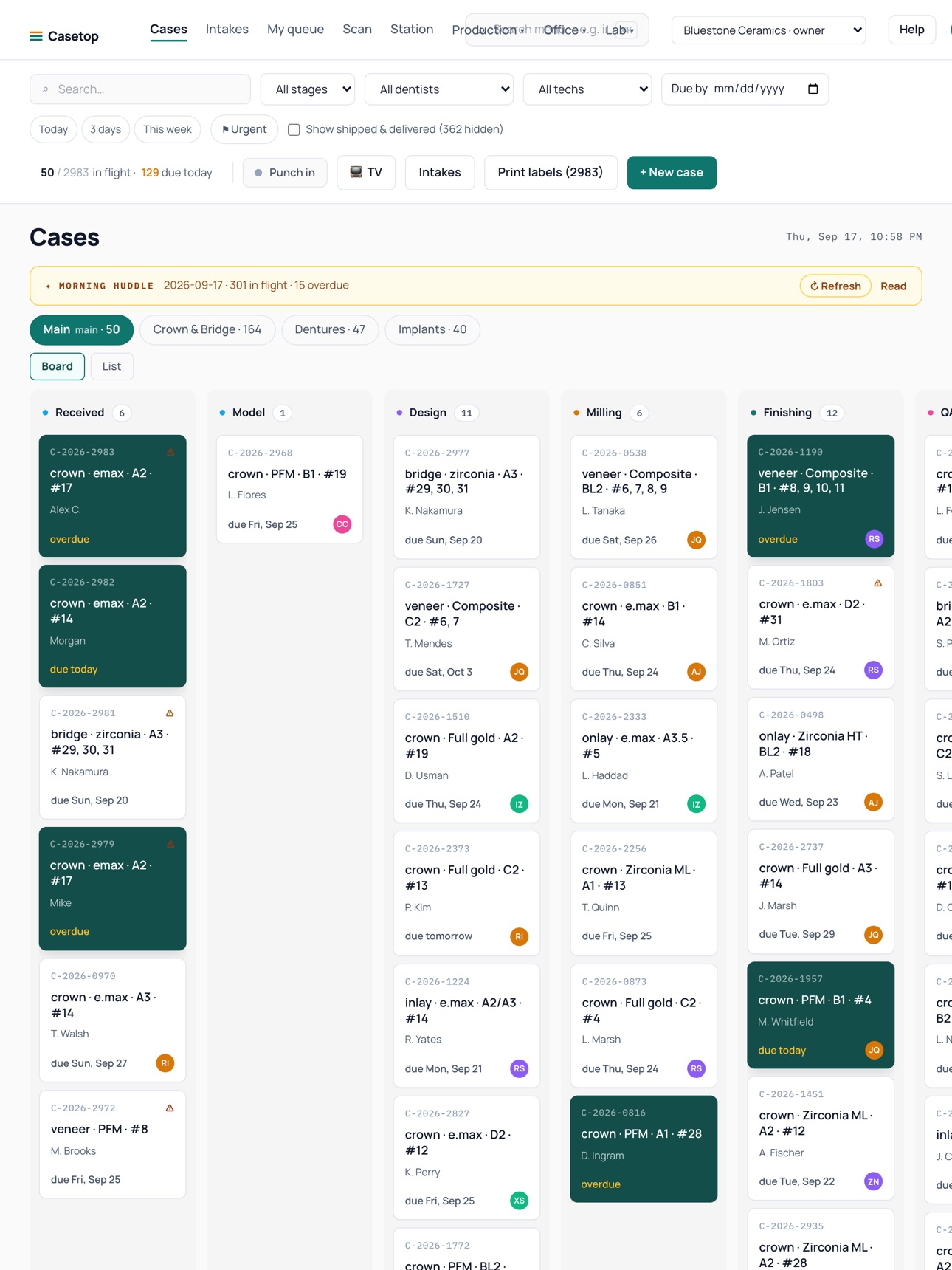Open Bluestone Ceramics owner account dropdown
The image size is (952, 1270).
tap(768, 30)
